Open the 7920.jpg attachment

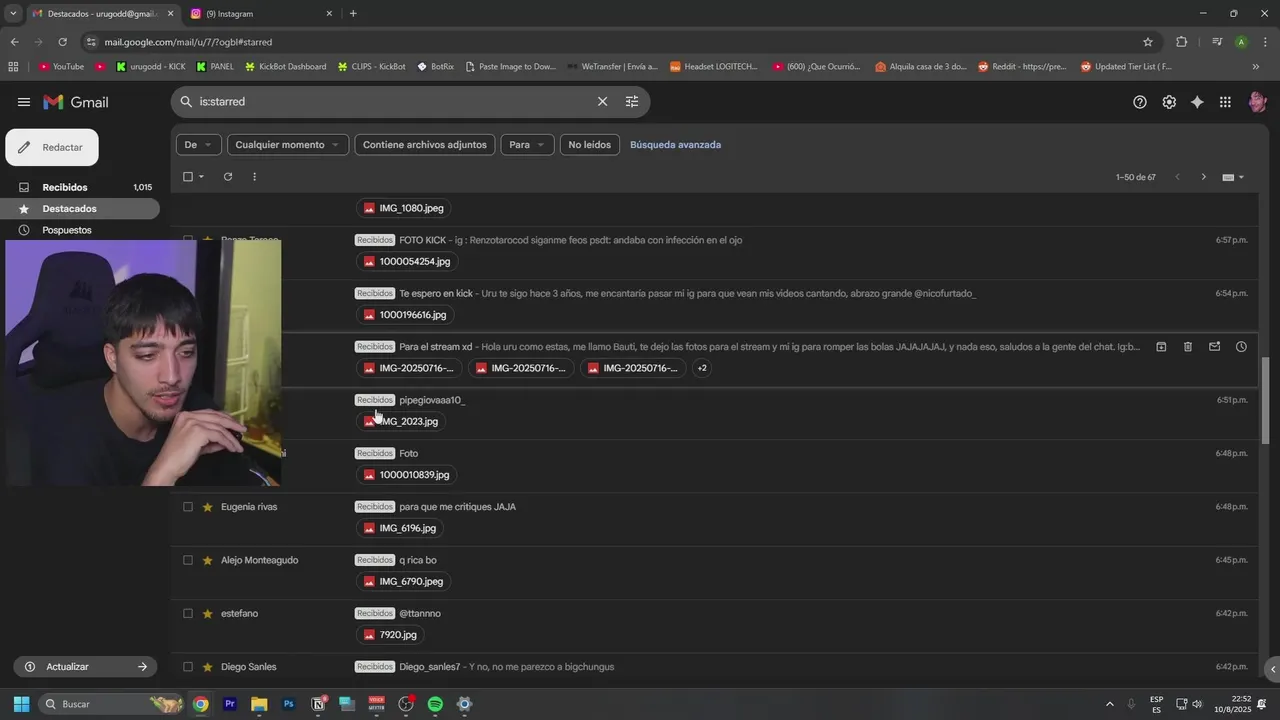390,635
